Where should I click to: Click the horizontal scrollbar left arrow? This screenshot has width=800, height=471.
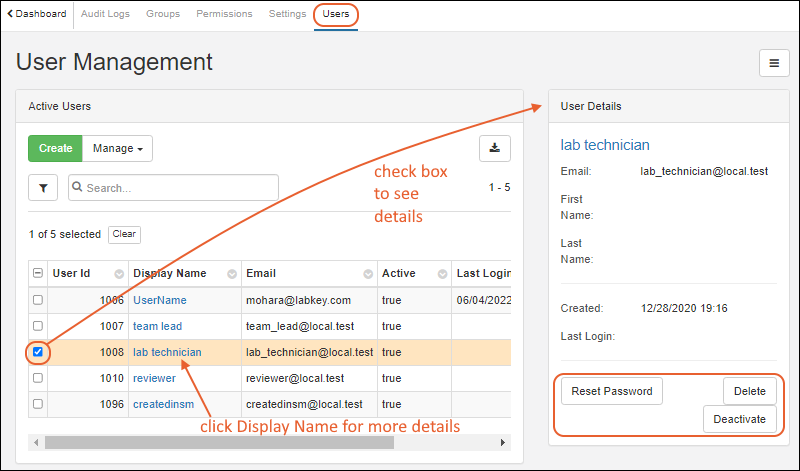click(37, 442)
